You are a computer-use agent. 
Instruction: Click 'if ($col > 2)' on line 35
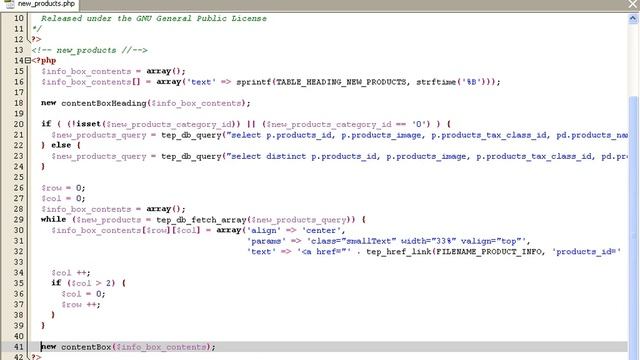pyautogui.click(x=83, y=283)
